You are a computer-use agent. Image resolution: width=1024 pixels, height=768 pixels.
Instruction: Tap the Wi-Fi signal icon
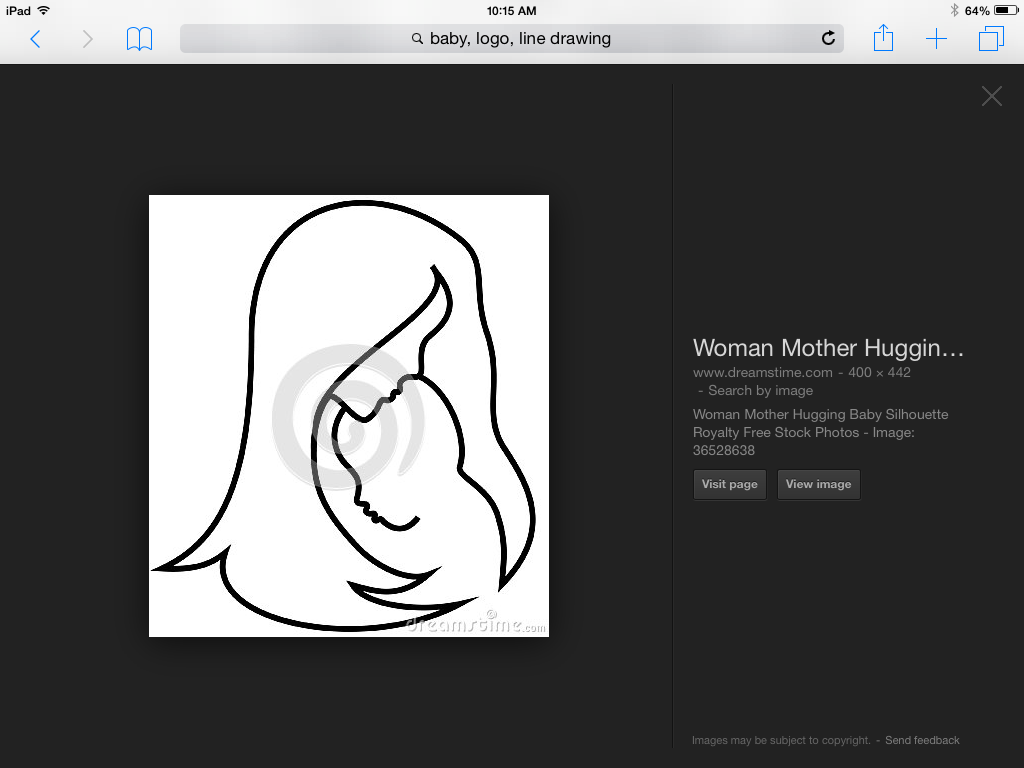[43, 10]
